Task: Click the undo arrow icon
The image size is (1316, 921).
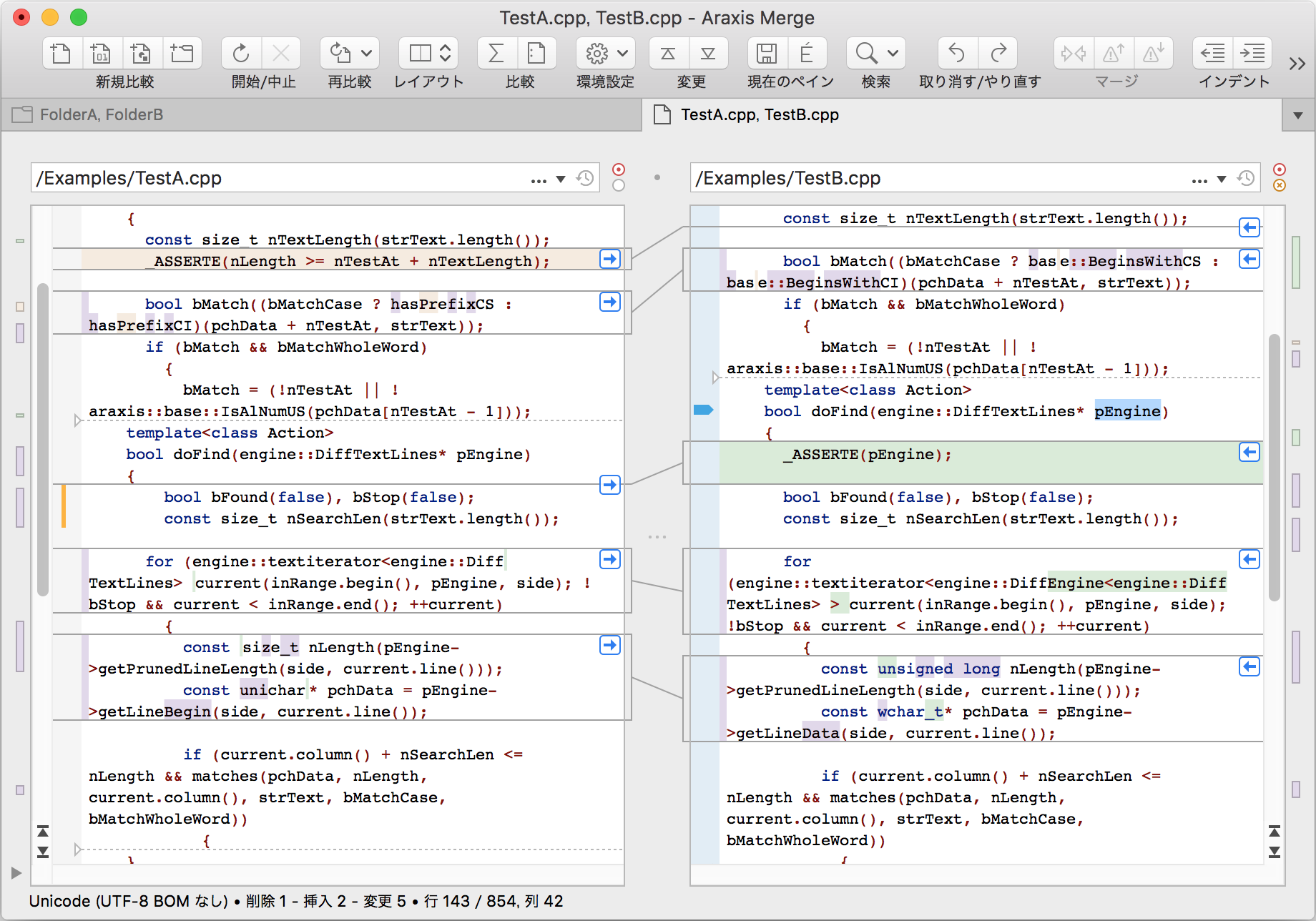Action: tap(957, 53)
